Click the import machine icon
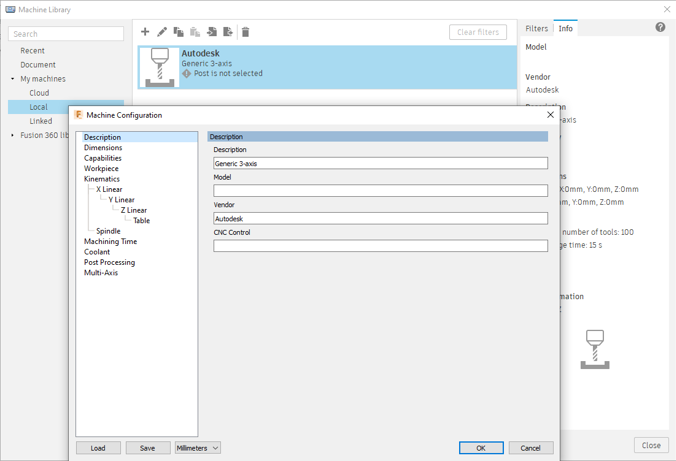The width and height of the screenshot is (676, 461). 212,31
